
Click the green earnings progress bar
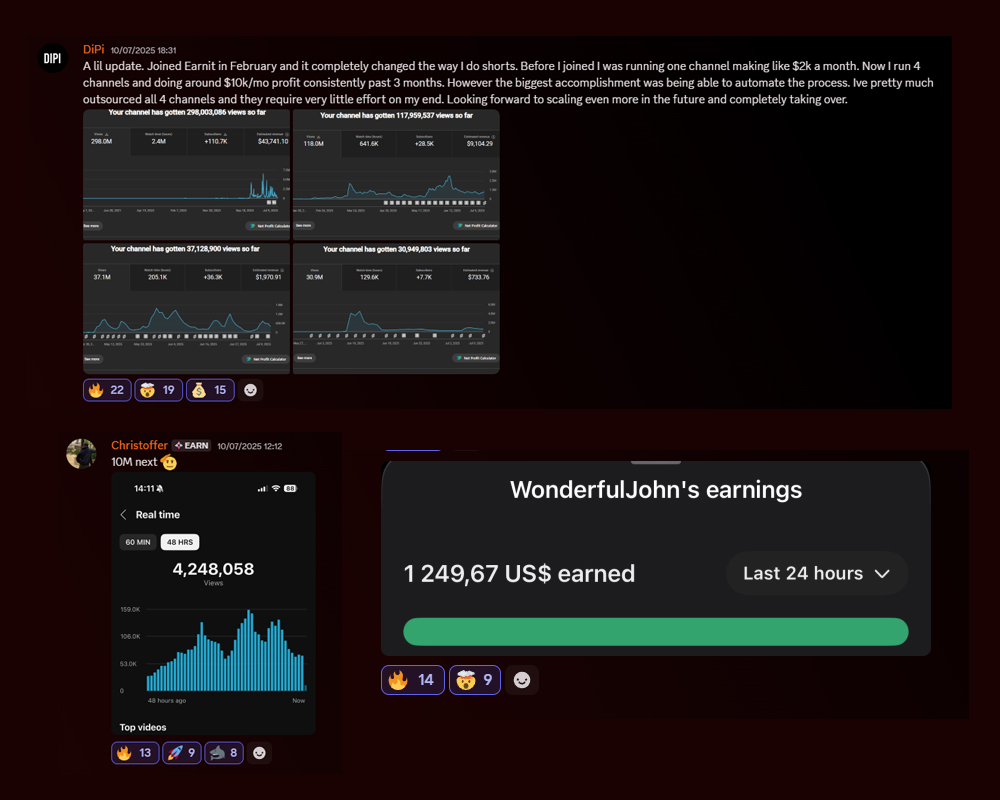click(655, 632)
